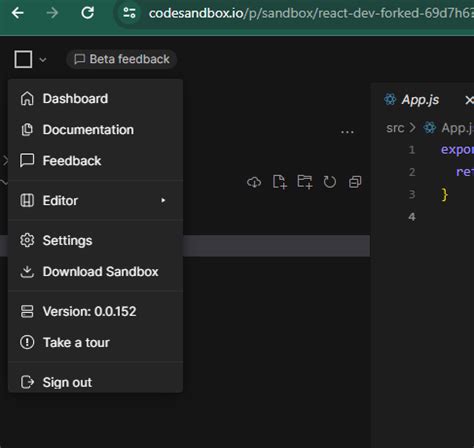
Task: Click the codesandbox.io URL in address bar
Action: (x=311, y=13)
